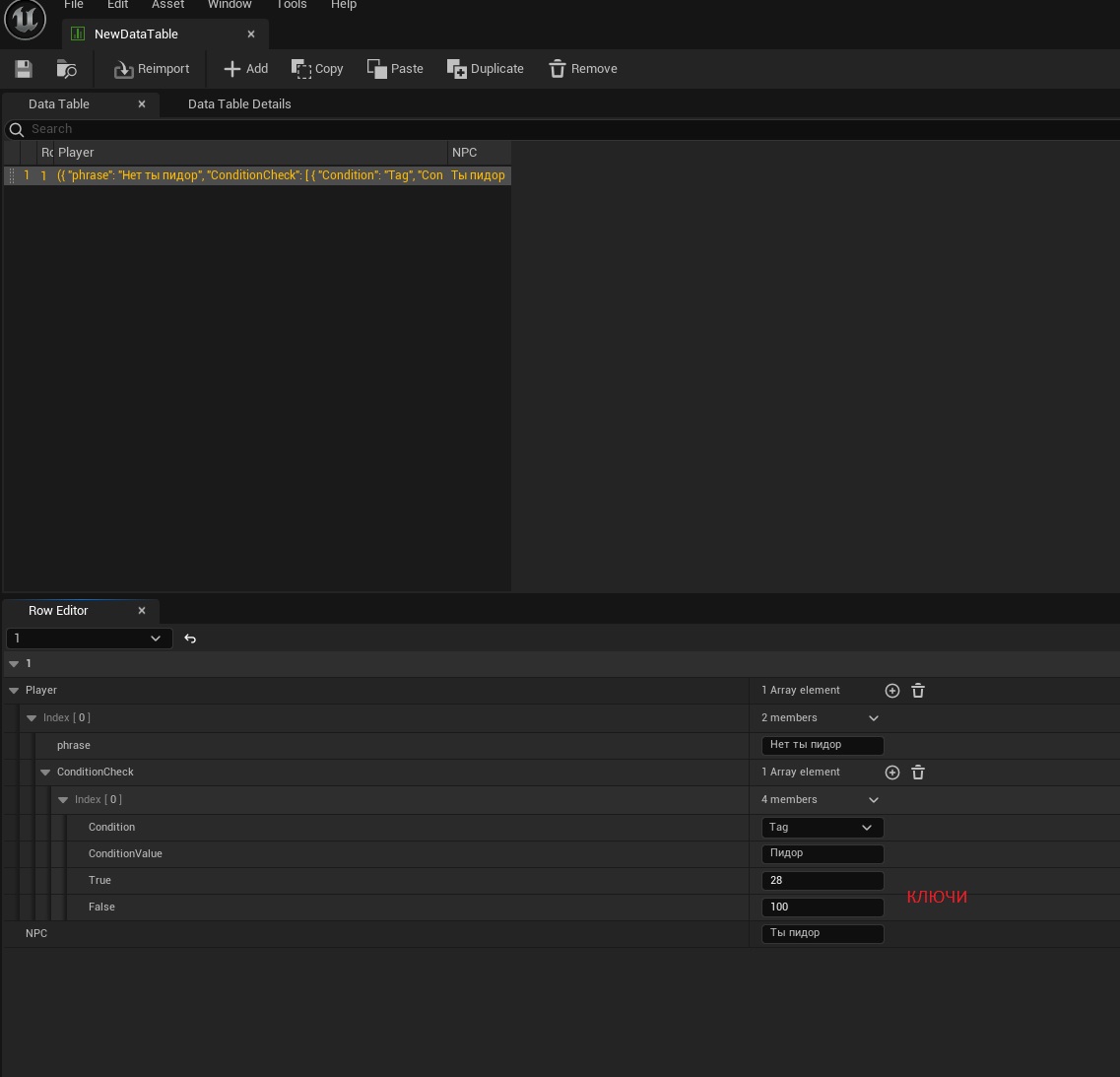
Task: Switch to the Data Table tab
Action: [x=58, y=104]
